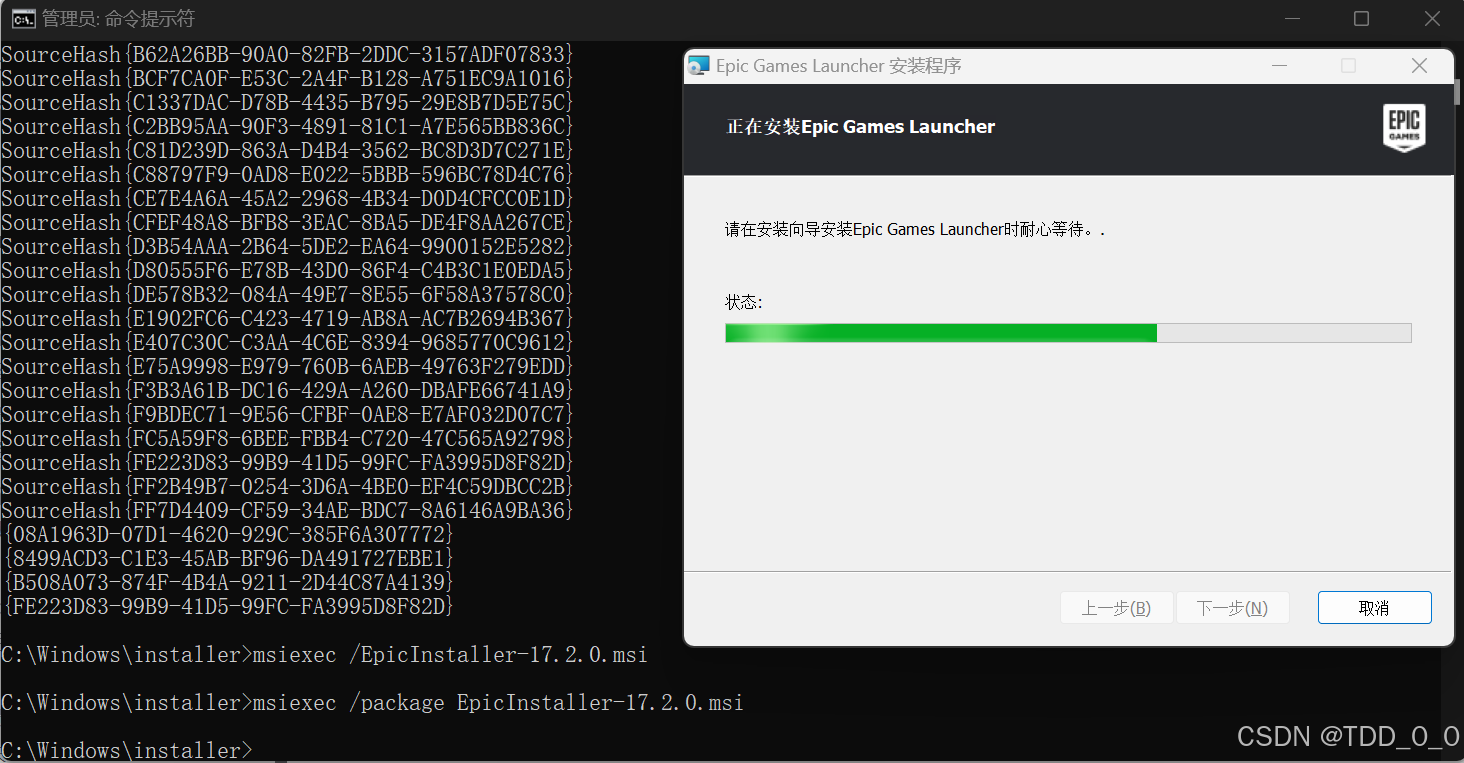Click the SourceHash{FC5A59F8-6BEE line
This screenshot has height=763, width=1464.
288,439
